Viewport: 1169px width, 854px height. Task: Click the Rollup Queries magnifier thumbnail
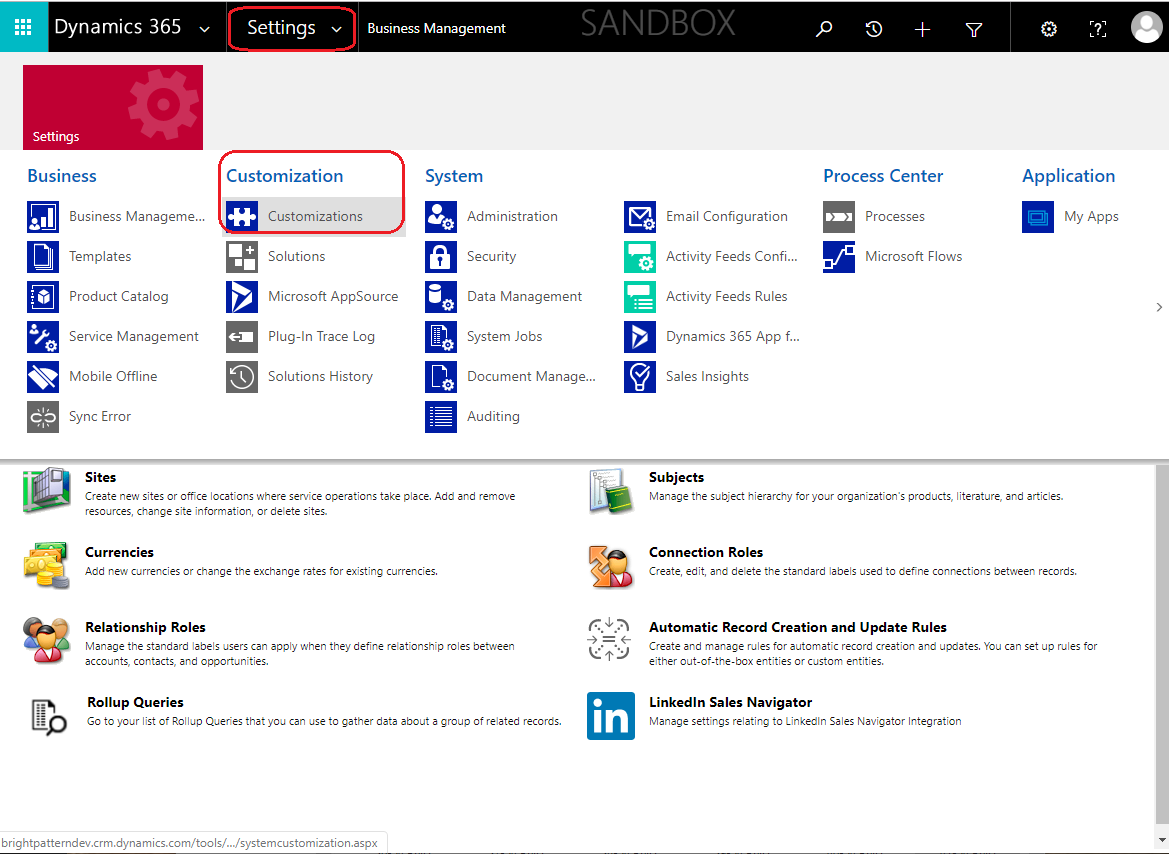click(x=48, y=717)
